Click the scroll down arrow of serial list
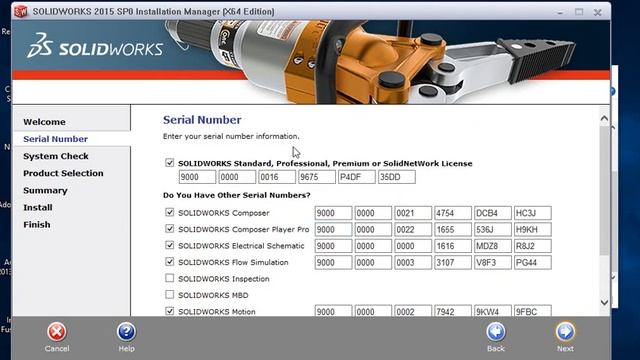This screenshot has height=360, width=640. click(604, 302)
